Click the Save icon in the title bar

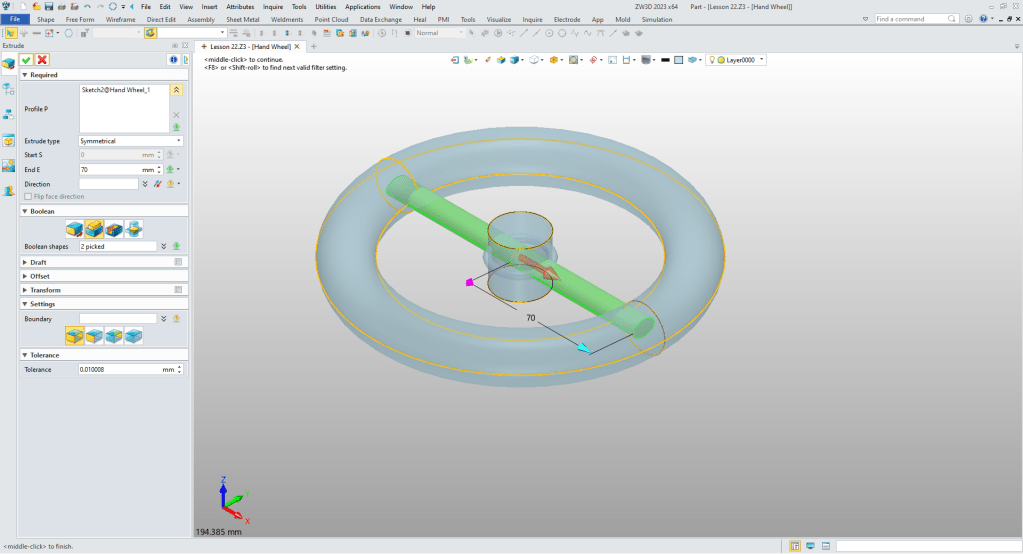click(x=48, y=6)
